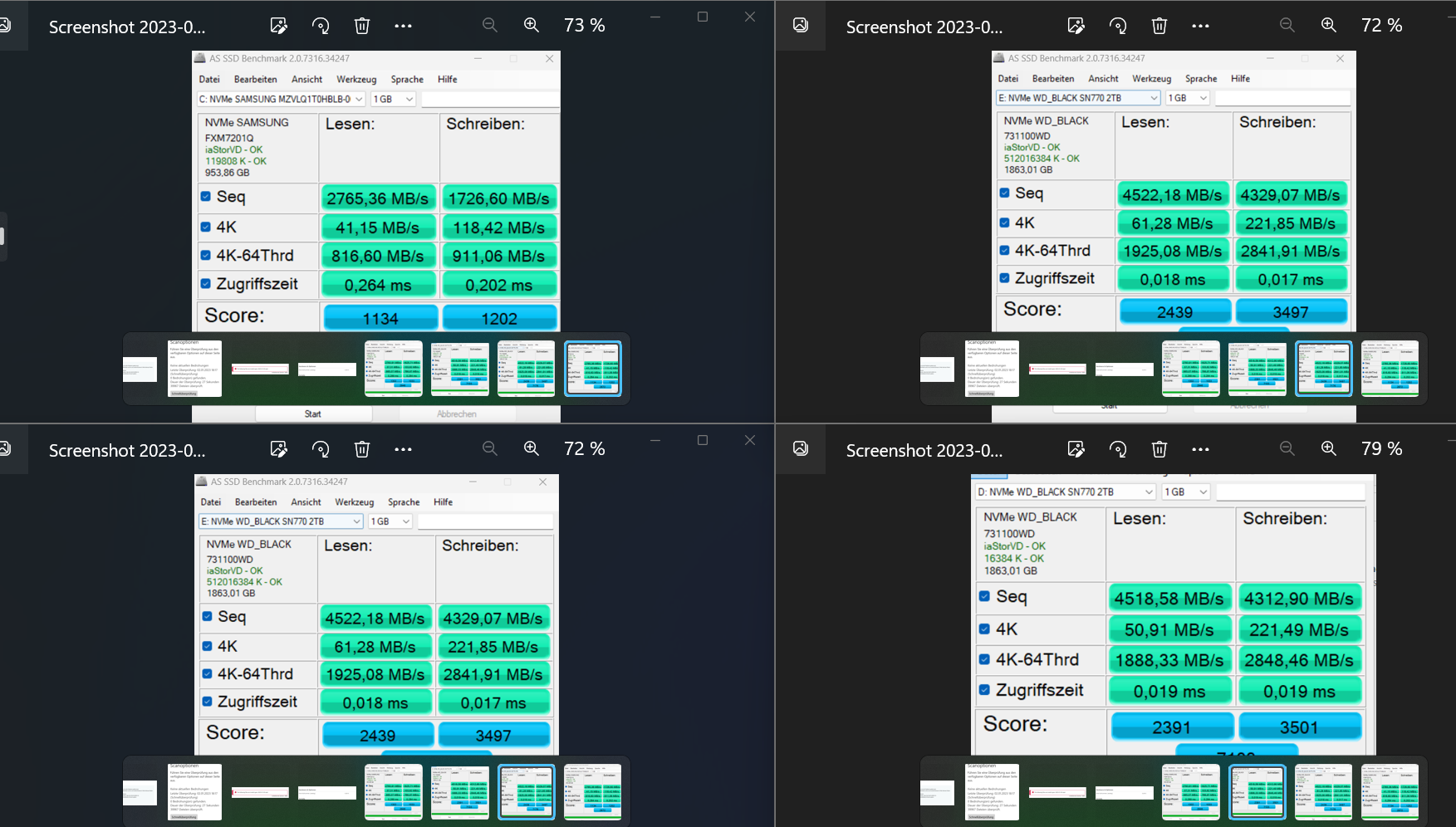Image resolution: width=1456 pixels, height=827 pixels.
Task: Rotate the screenshot in the bottom-left viewer
Action: (x=321, y=449)
